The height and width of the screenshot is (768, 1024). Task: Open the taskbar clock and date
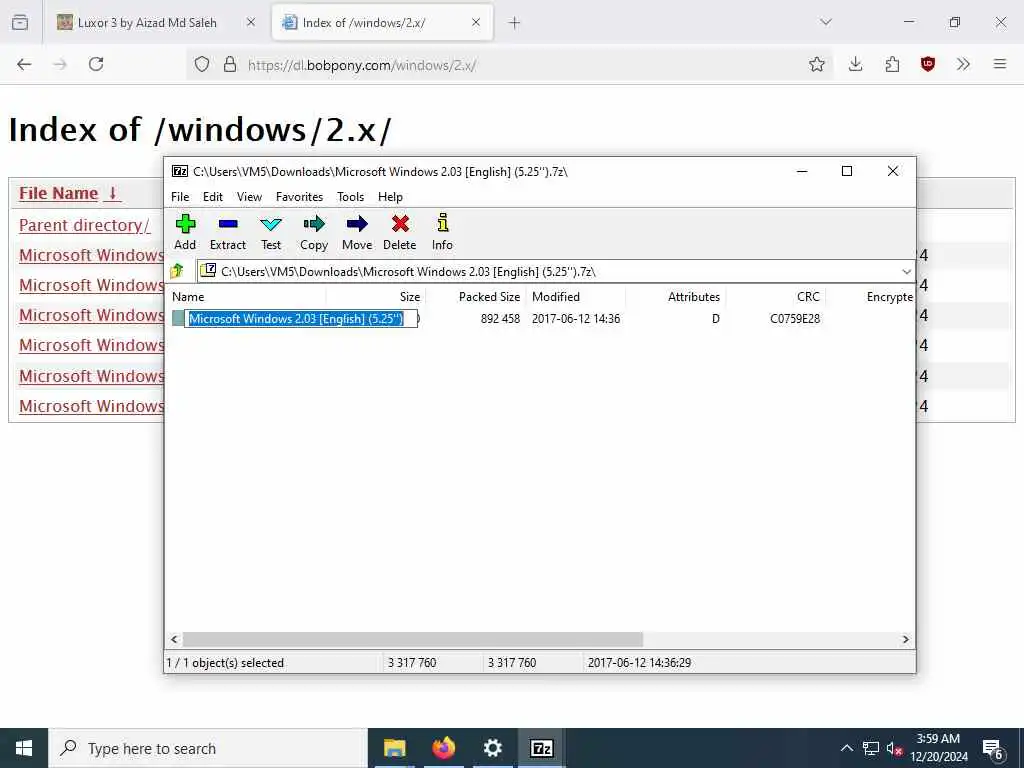(x=938, y=748)
